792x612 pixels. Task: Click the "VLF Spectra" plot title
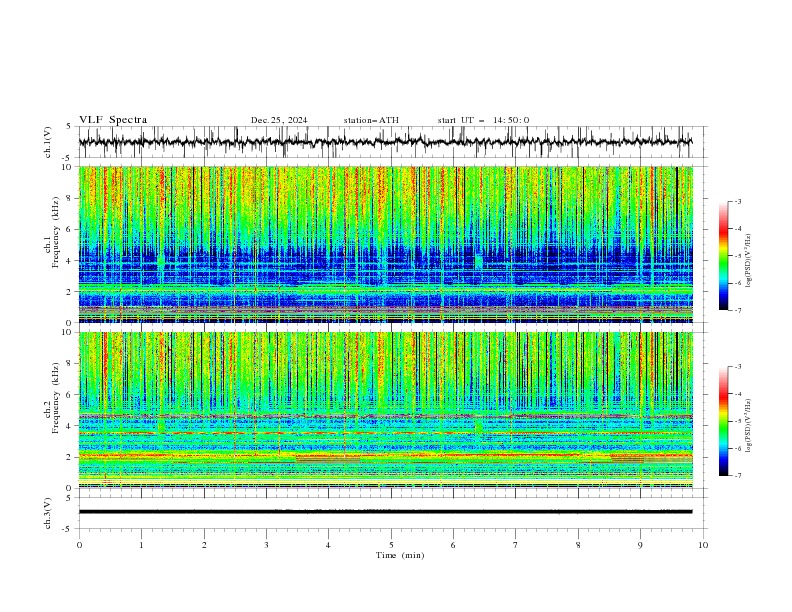tap(113, 120)
